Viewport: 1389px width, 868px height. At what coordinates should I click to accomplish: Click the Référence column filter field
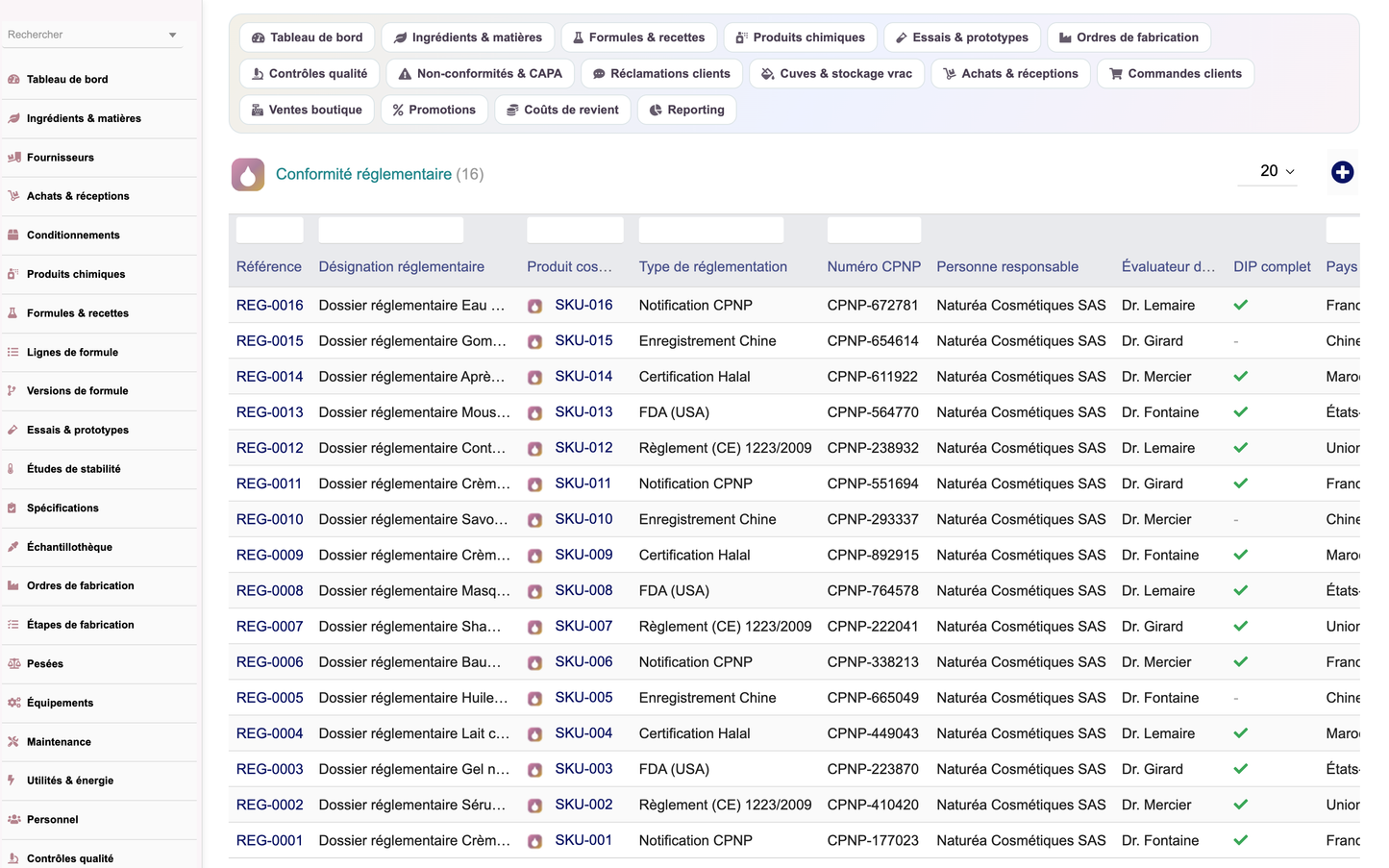tap(270, 230)
